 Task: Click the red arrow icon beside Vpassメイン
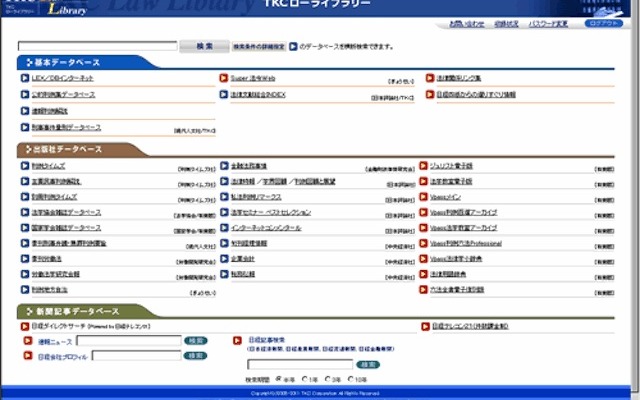point(423,197)
